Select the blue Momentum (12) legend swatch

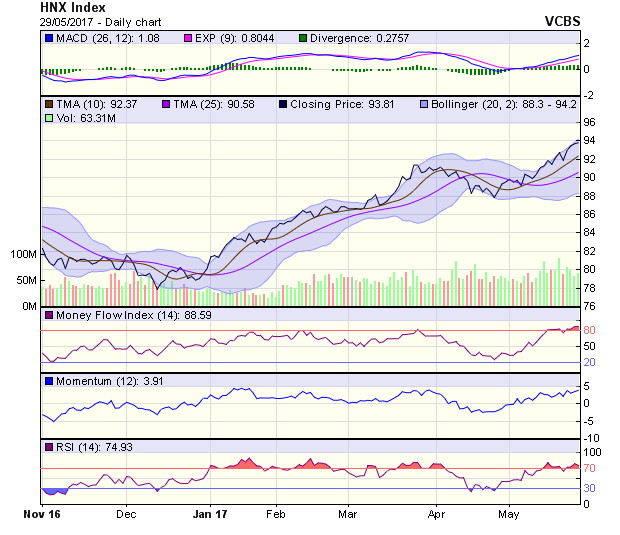click(48, 381)
